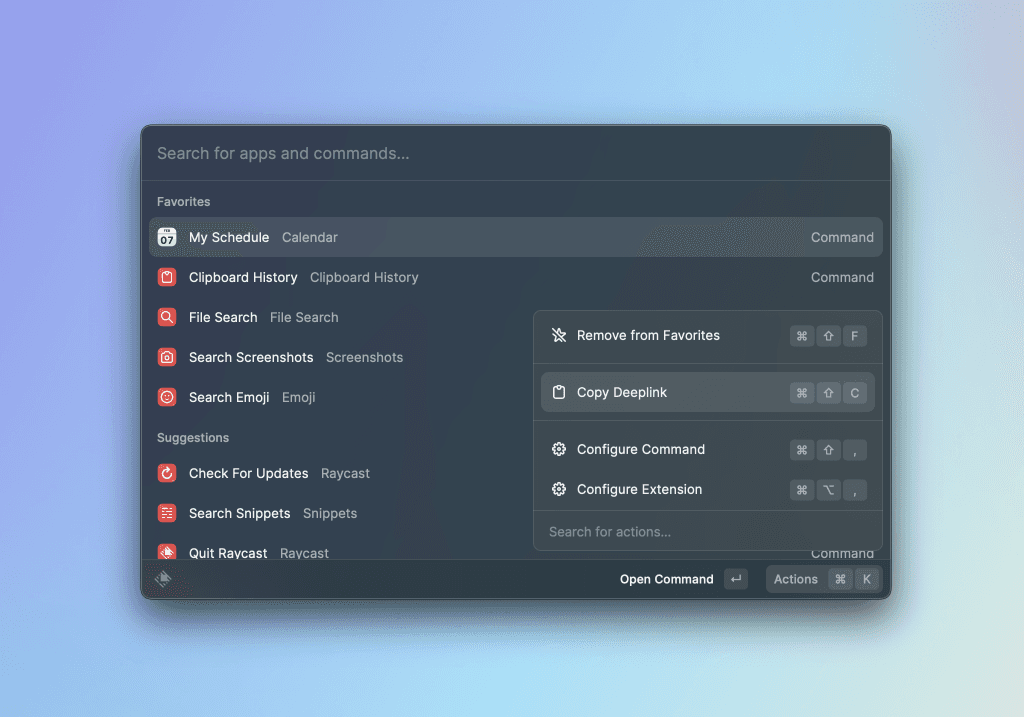The image size is (1024, 717).
Task: Click the clipboard icon beside Copy Deeplink
Action: coord(558,392)
